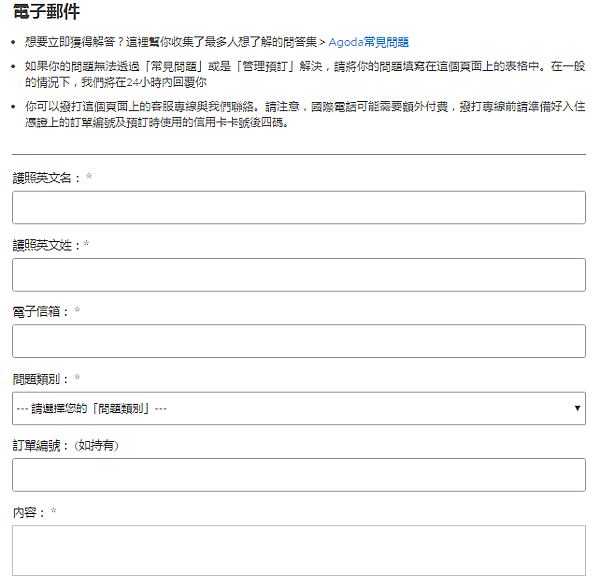Focus the 護照英文姓 text box
The width and height of the screenshot is (600, 587).
coord(298,275)
